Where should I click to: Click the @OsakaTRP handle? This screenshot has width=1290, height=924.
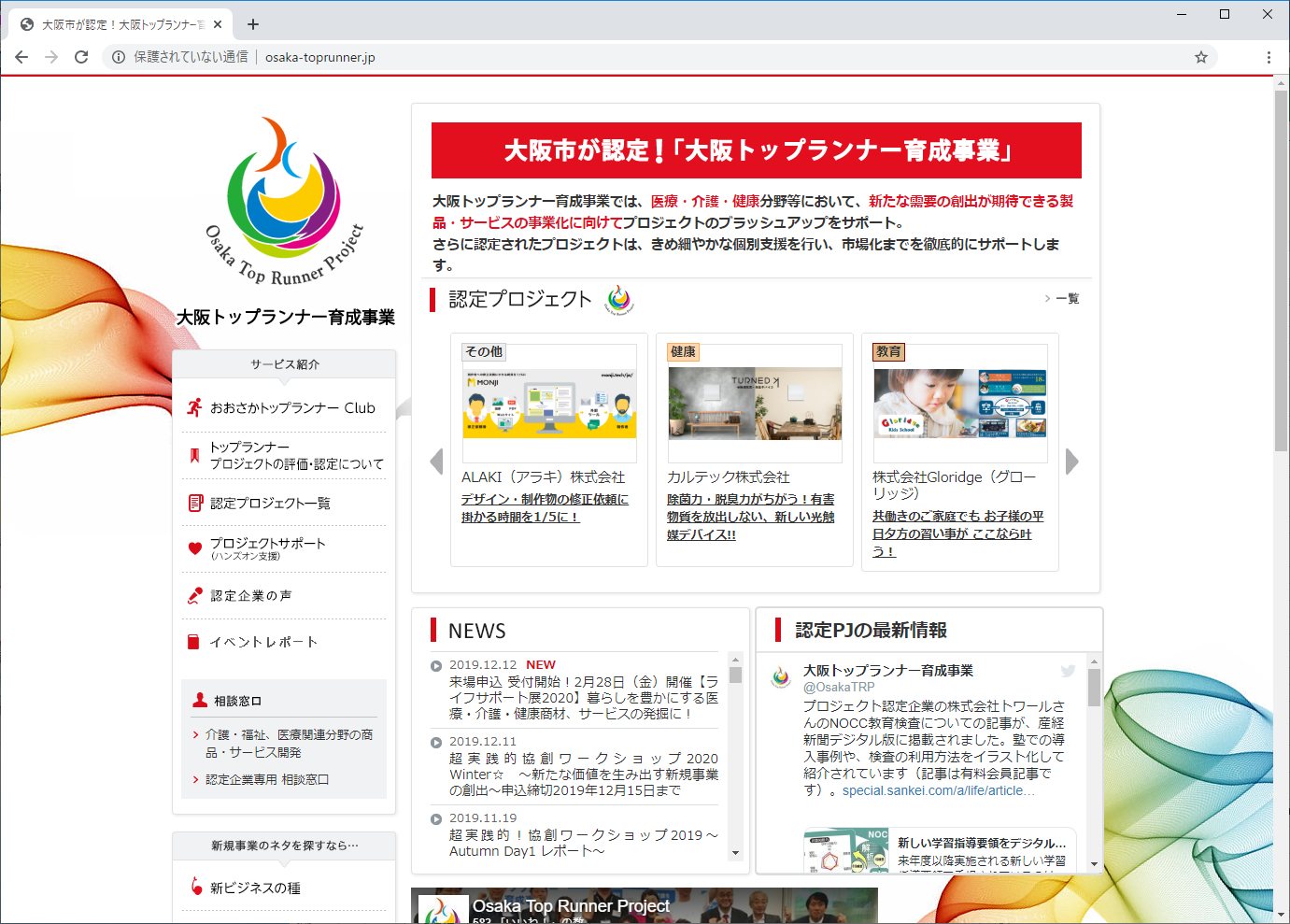[839, 687]
